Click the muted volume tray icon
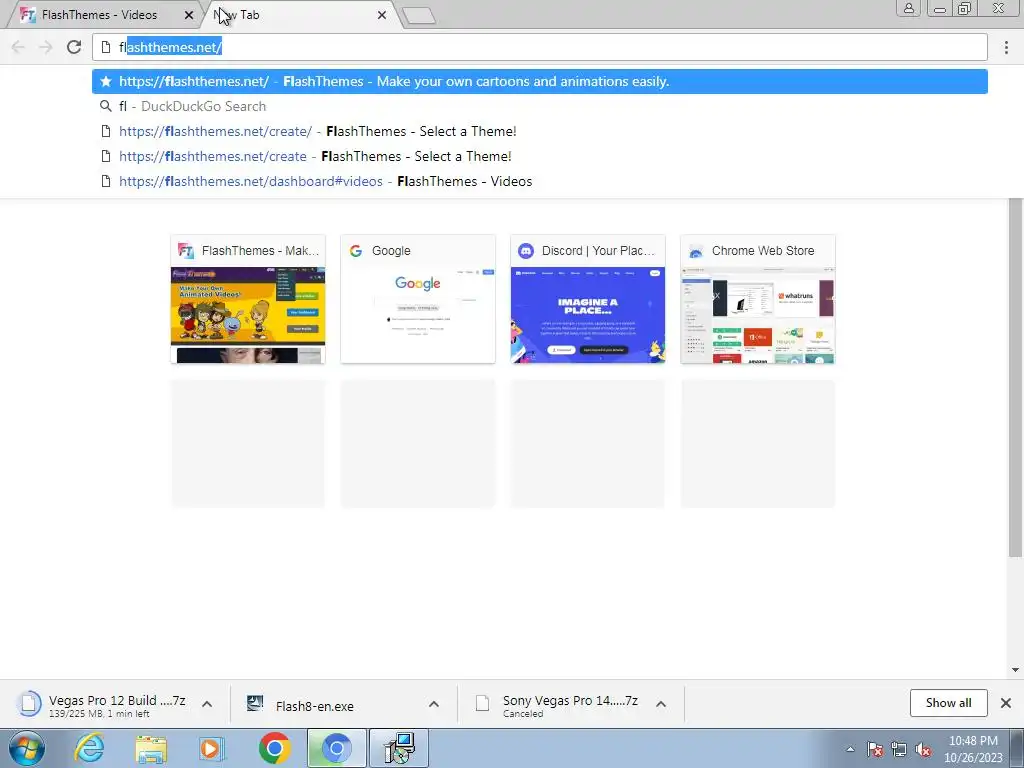Image resolution: width=1024 pixels, height=768 pixels. point(923,749)
